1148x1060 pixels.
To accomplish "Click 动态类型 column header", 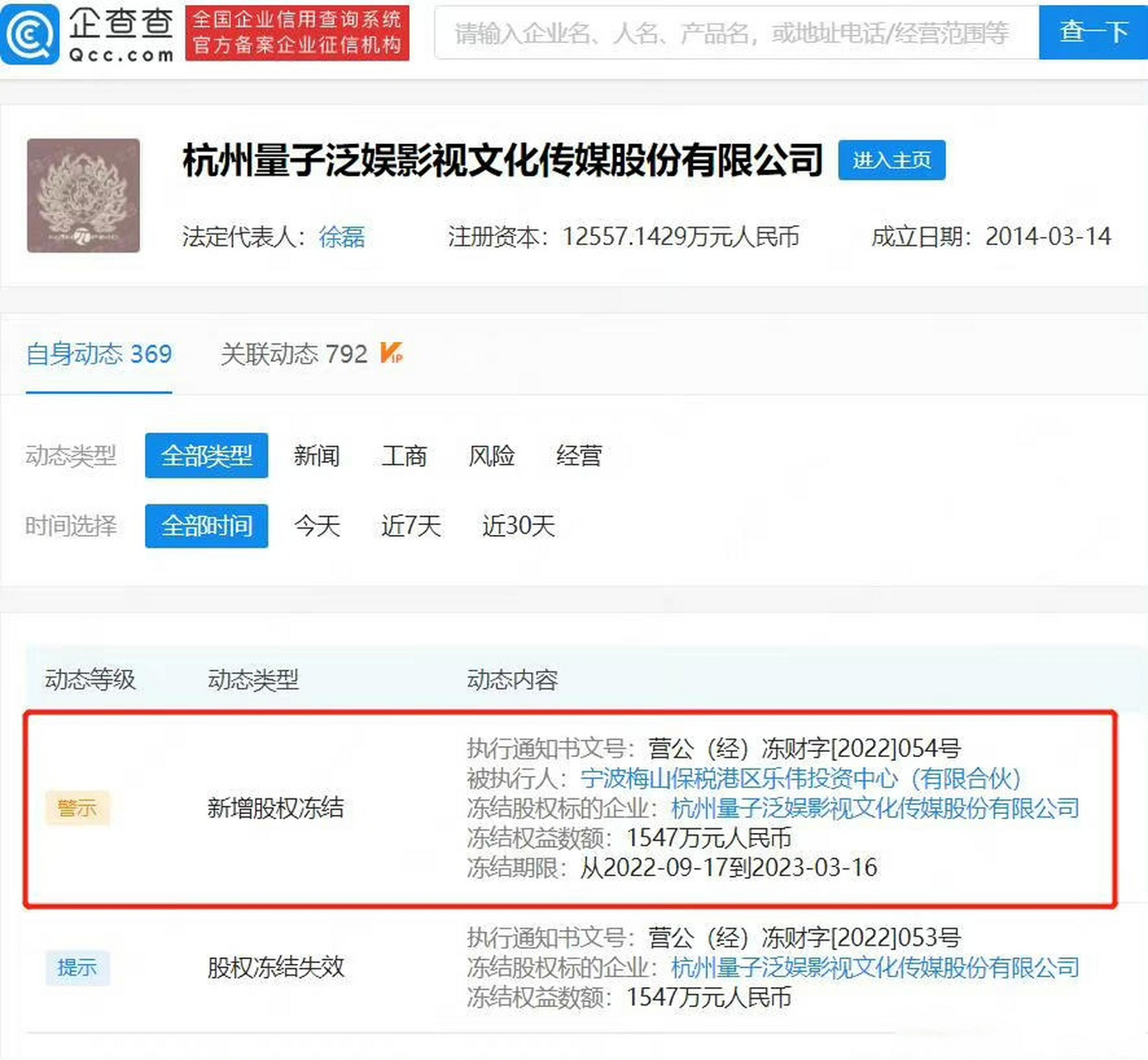I will point(253,680).
